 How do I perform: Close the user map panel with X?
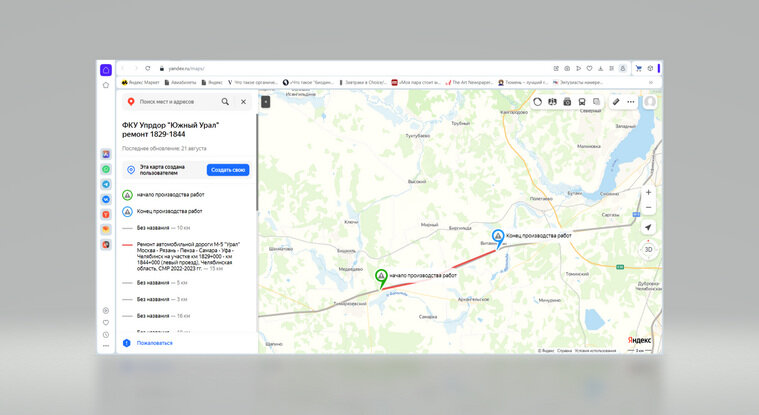click(x=243, y=102)
